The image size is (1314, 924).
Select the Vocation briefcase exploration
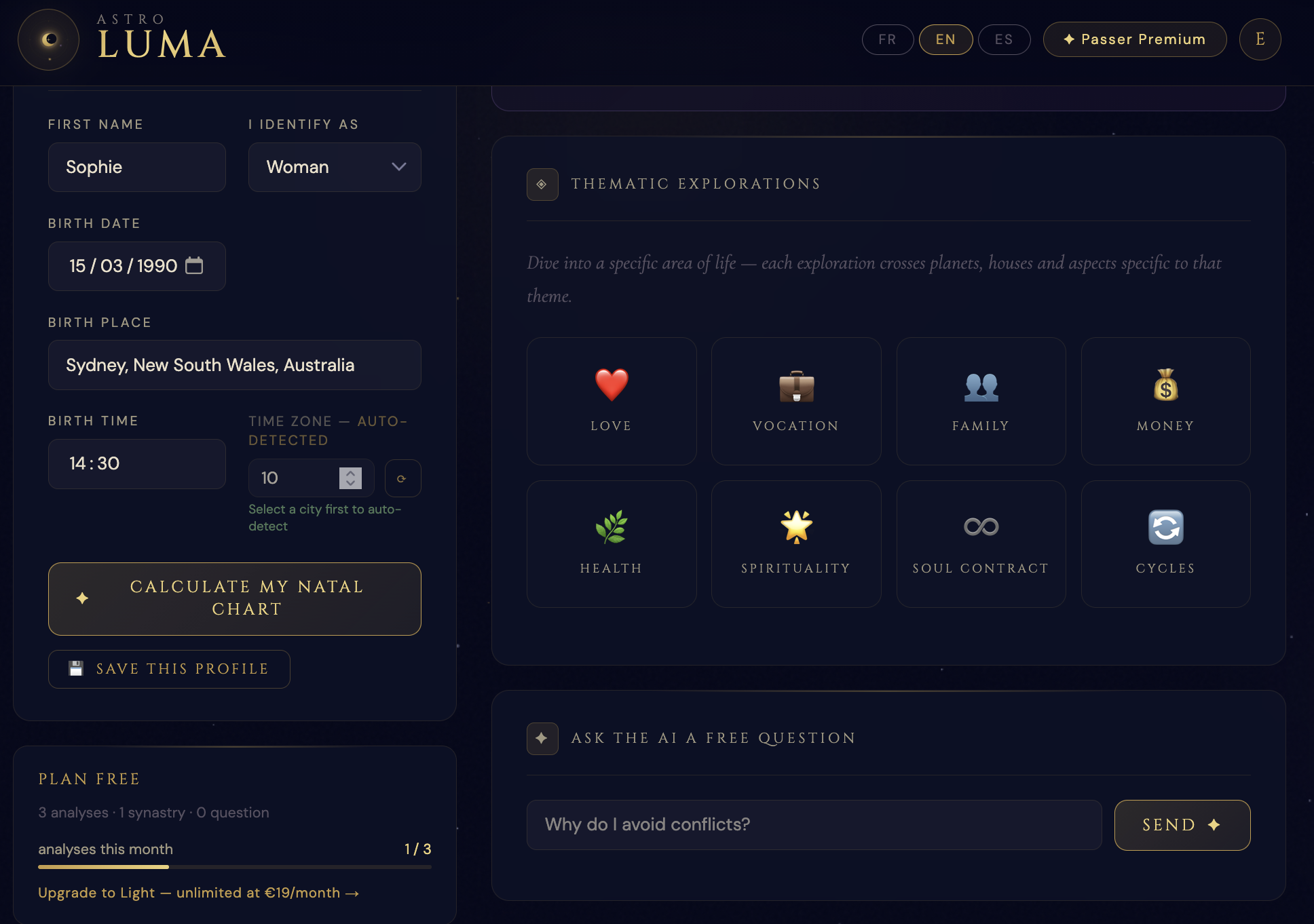[795, 401]
